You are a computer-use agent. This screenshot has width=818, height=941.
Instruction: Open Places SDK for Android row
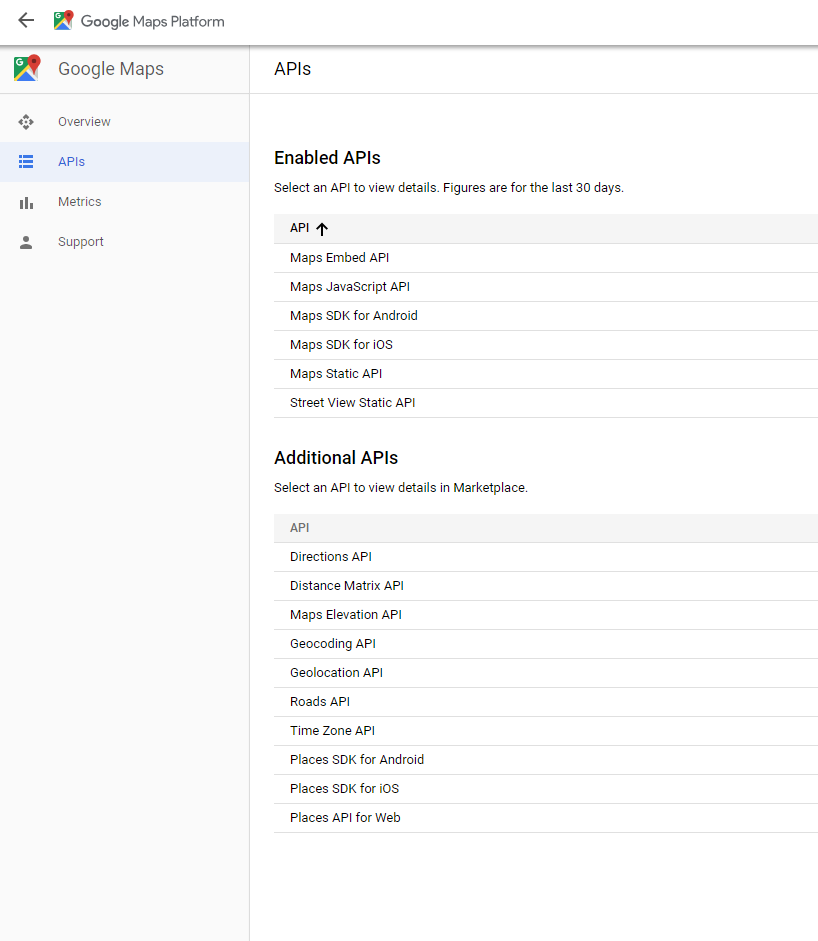546,760
